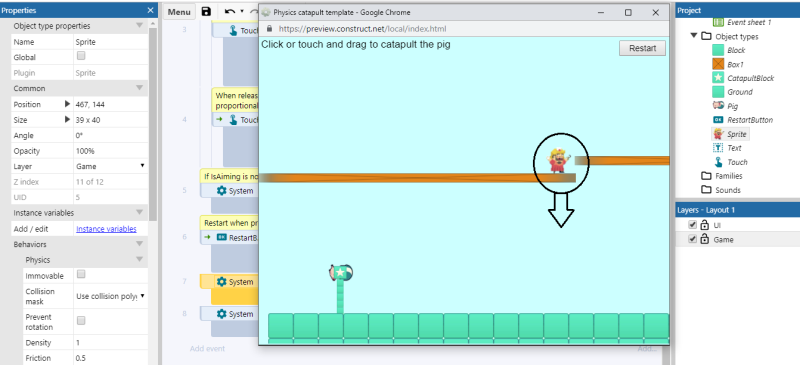
Task: Open the Instance variables link
Action: point(106,229)
